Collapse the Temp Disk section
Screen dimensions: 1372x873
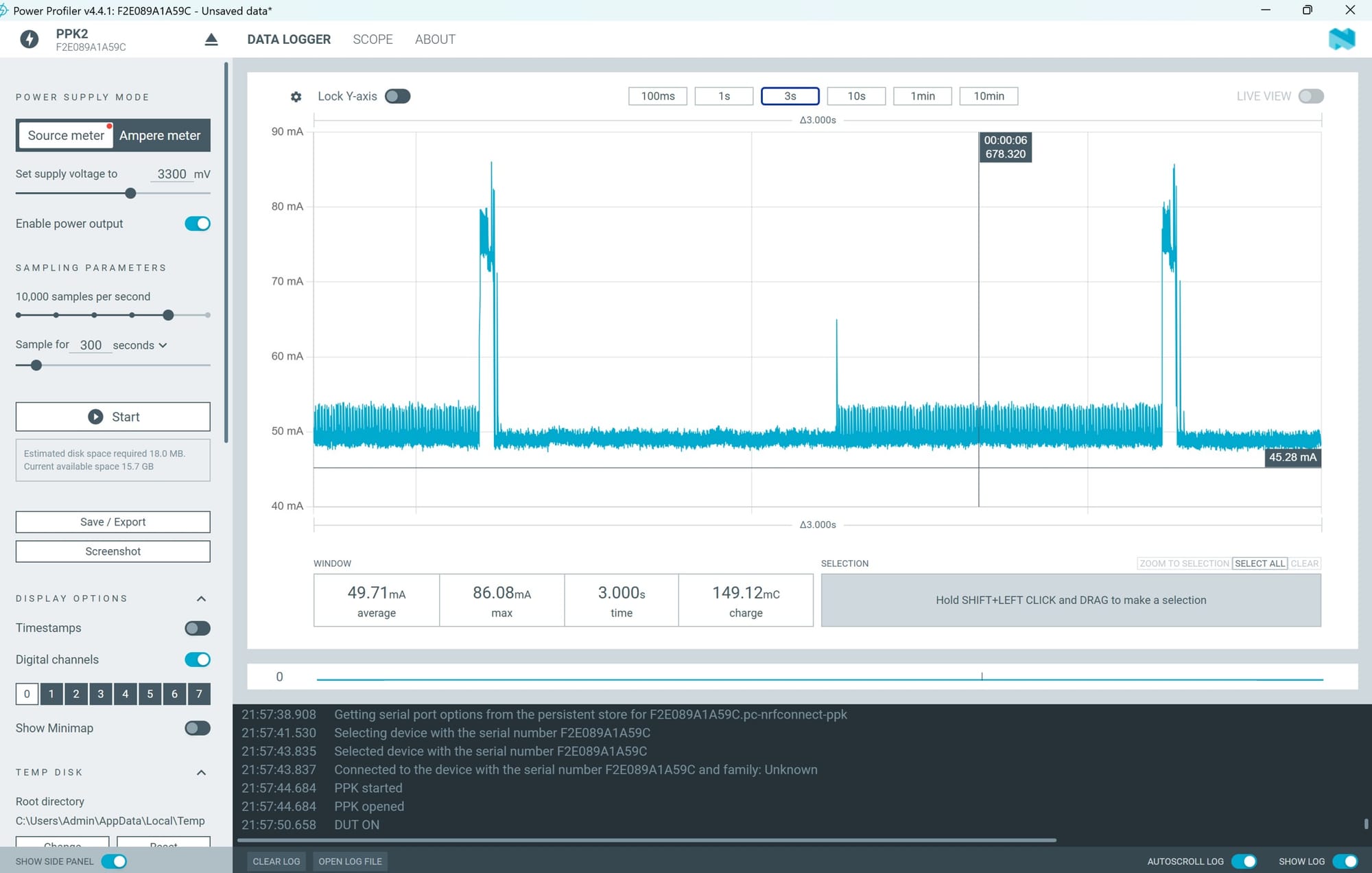(x=201, y=773)
